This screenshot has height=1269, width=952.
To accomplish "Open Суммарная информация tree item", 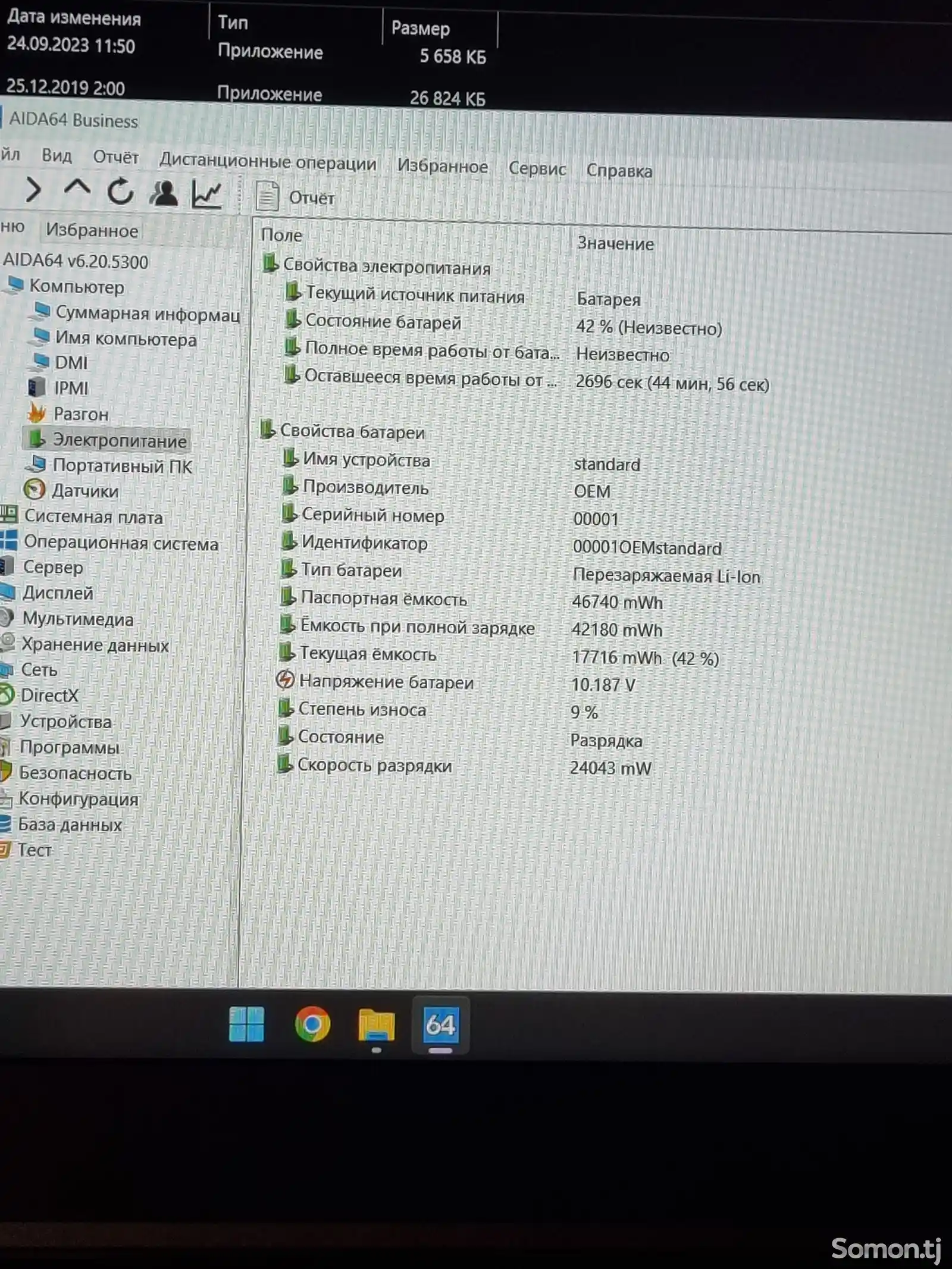I will click(136, 313).
